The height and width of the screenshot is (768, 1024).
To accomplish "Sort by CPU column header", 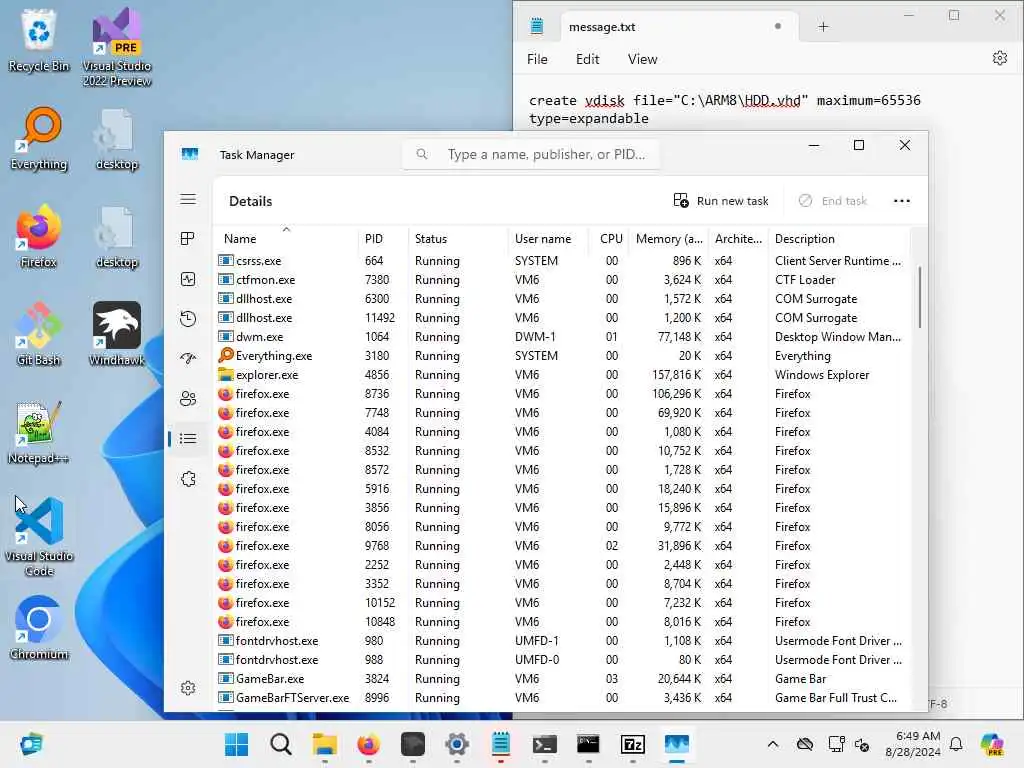I will 609,238.
